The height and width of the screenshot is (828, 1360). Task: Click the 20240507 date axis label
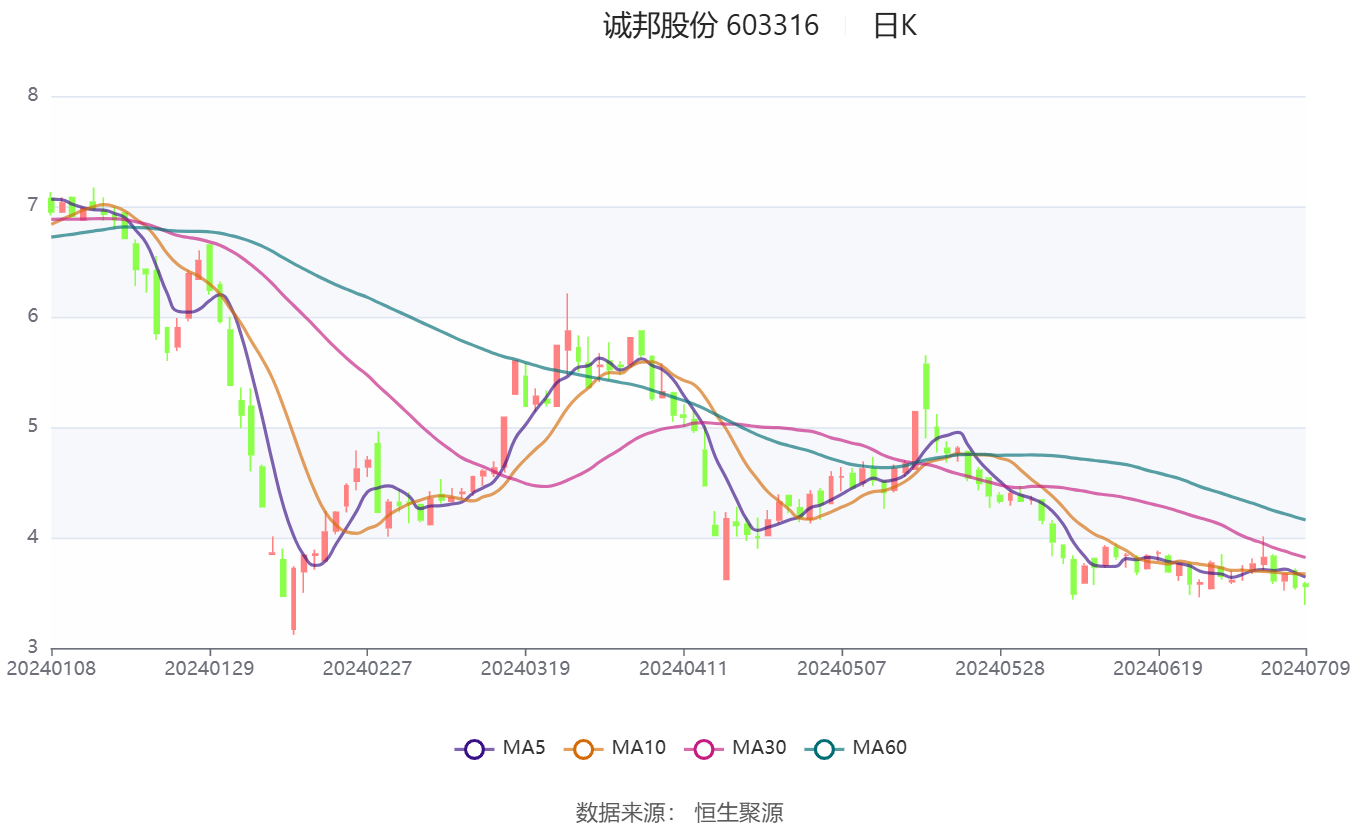pos(841,668)
